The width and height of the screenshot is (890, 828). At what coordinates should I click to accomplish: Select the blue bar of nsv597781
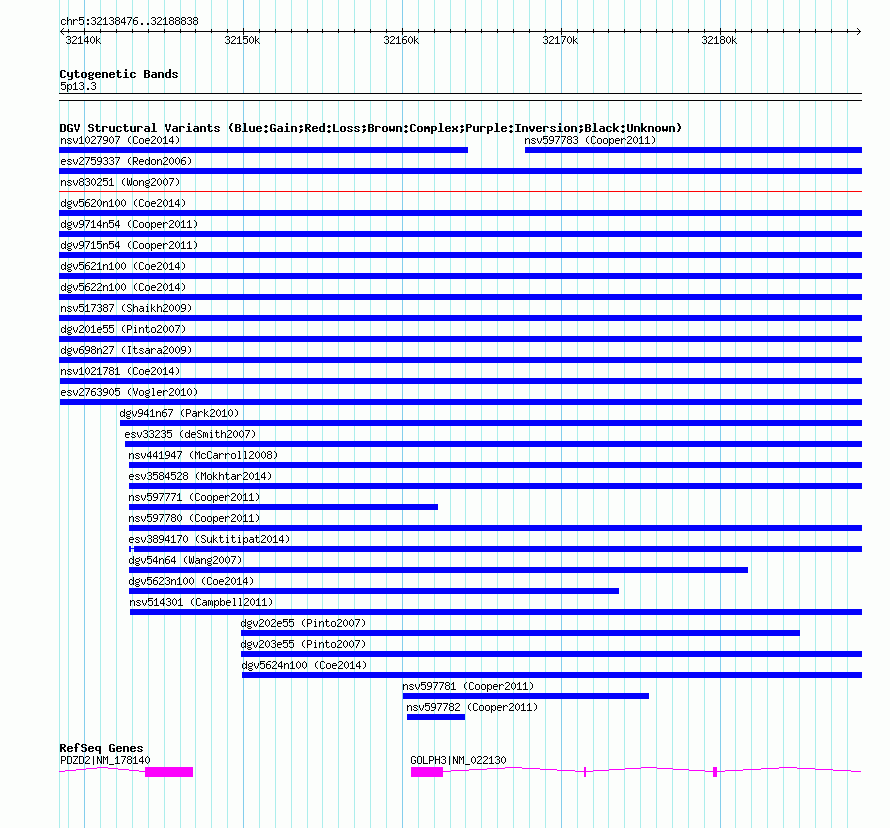pyautogui.click(x=526, y=696)
